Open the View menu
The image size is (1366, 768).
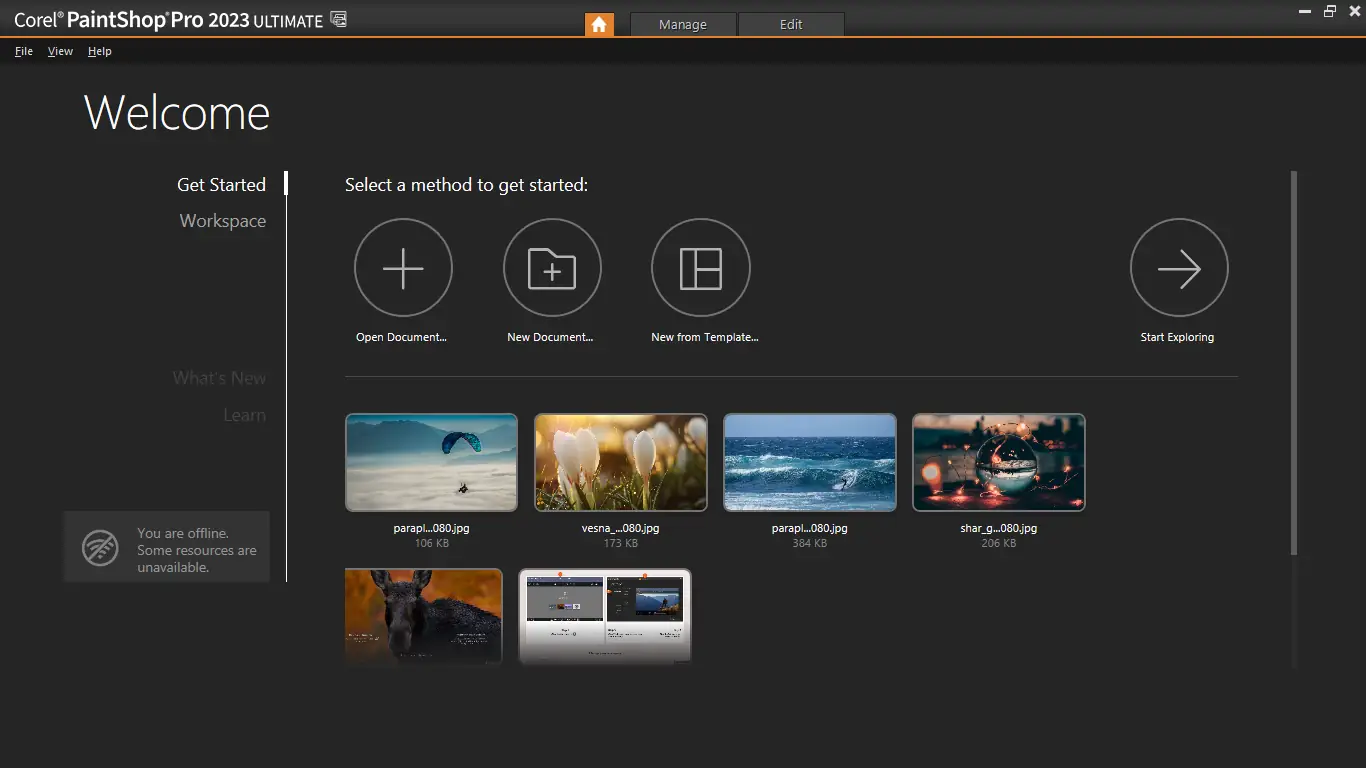coord(60,51)
